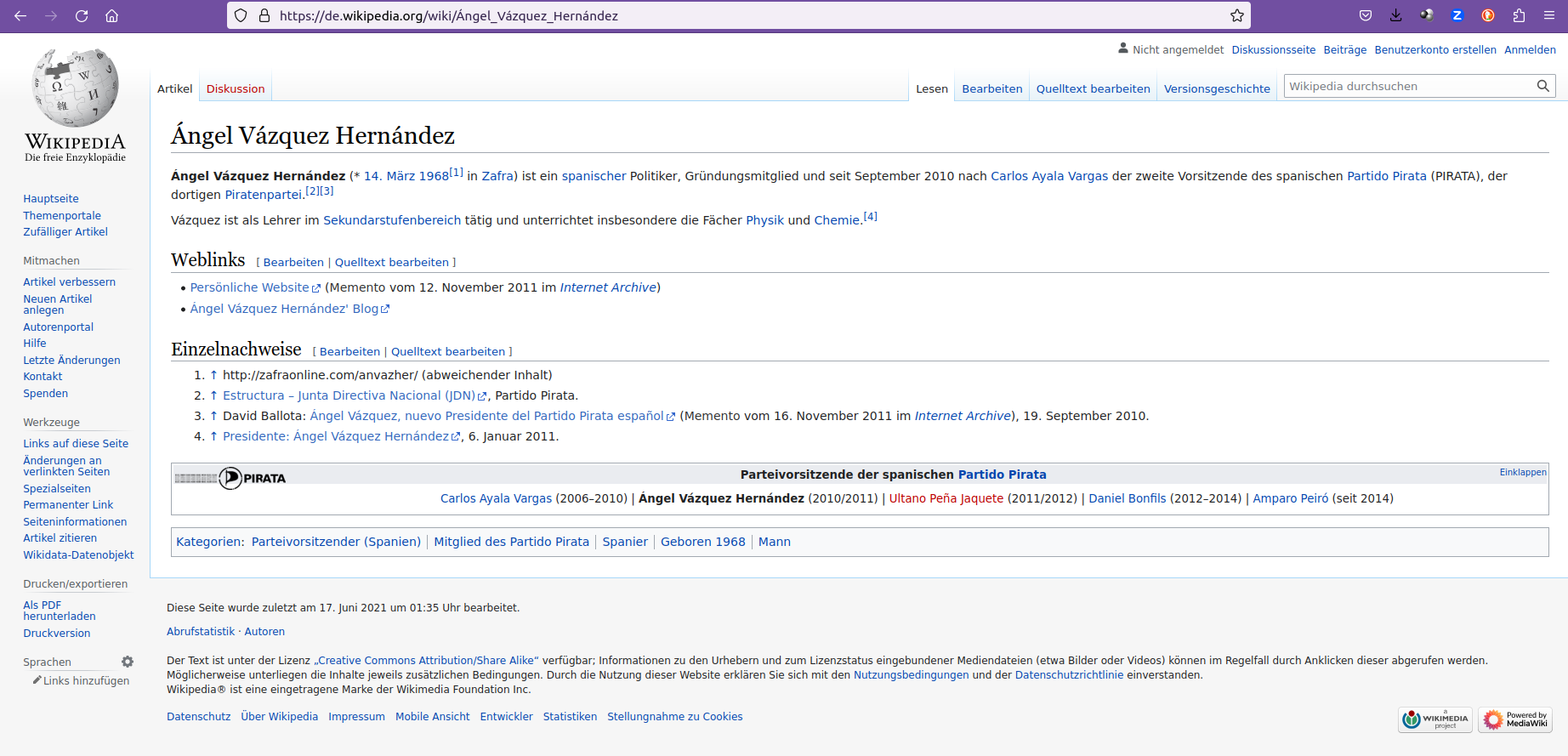Click Als PDF herunterladen link

[60, 611]
